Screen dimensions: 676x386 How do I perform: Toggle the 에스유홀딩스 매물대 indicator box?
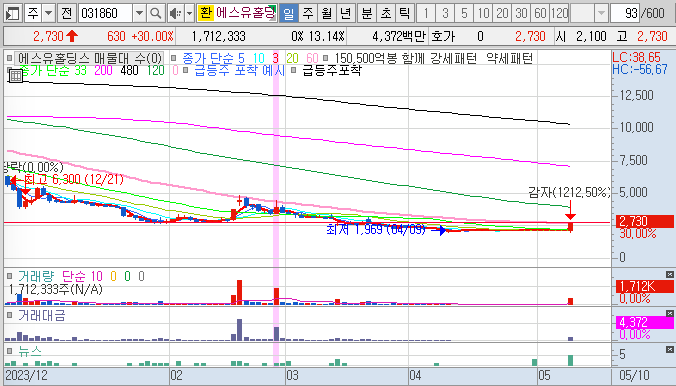tap(10, 57)
